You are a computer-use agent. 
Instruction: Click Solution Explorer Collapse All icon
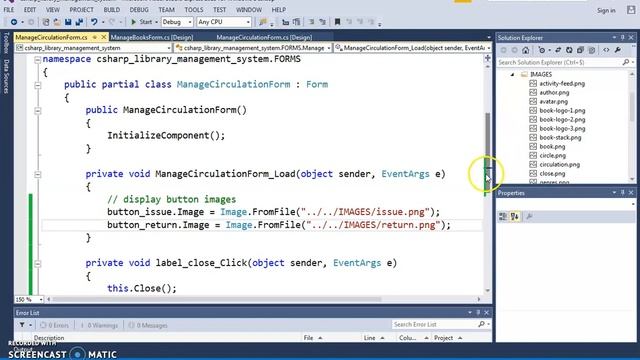(x=580, y=50)
